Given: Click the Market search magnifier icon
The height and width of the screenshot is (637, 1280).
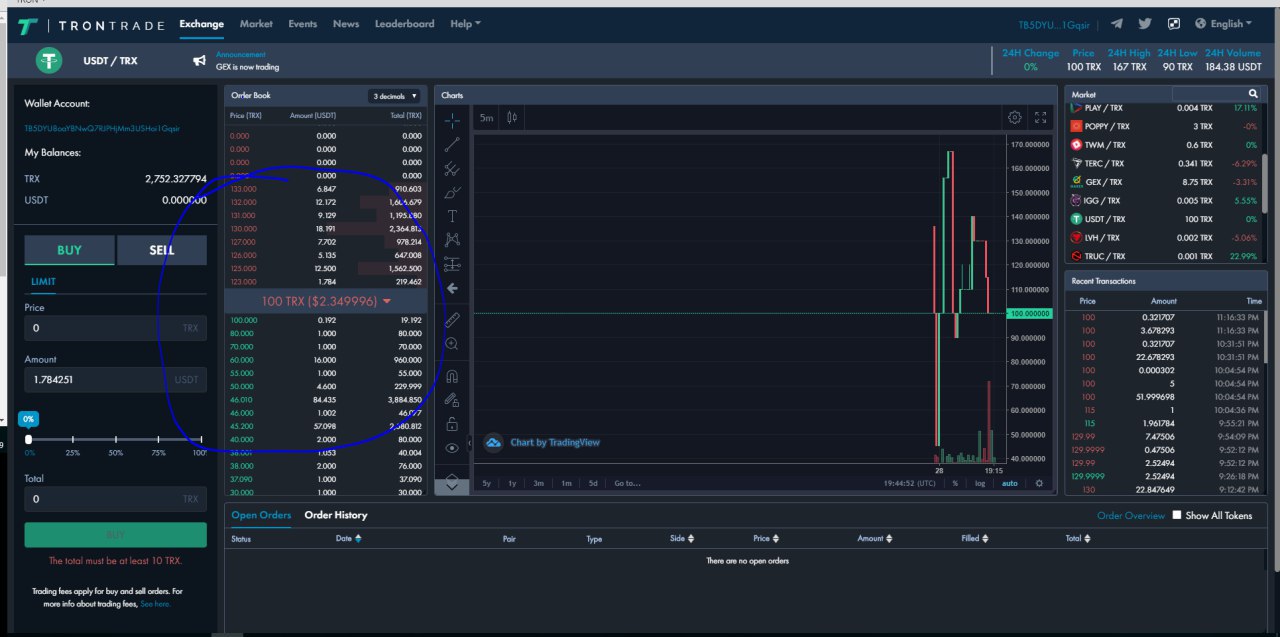Looking at the screenshot, I should pyautogui.click(x=1253, y=93).
